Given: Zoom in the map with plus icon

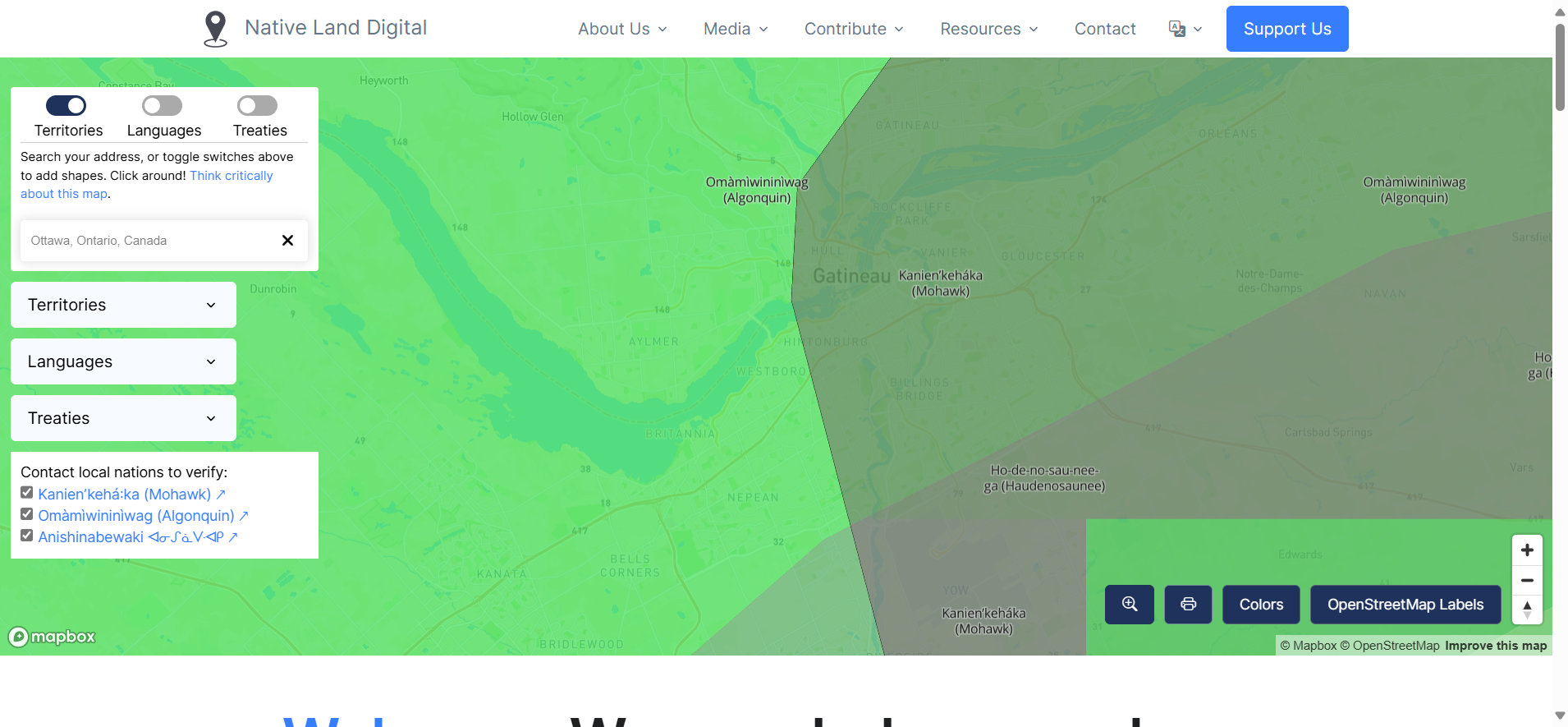Looking at the screenshot, I should [x=1527, y=550].
